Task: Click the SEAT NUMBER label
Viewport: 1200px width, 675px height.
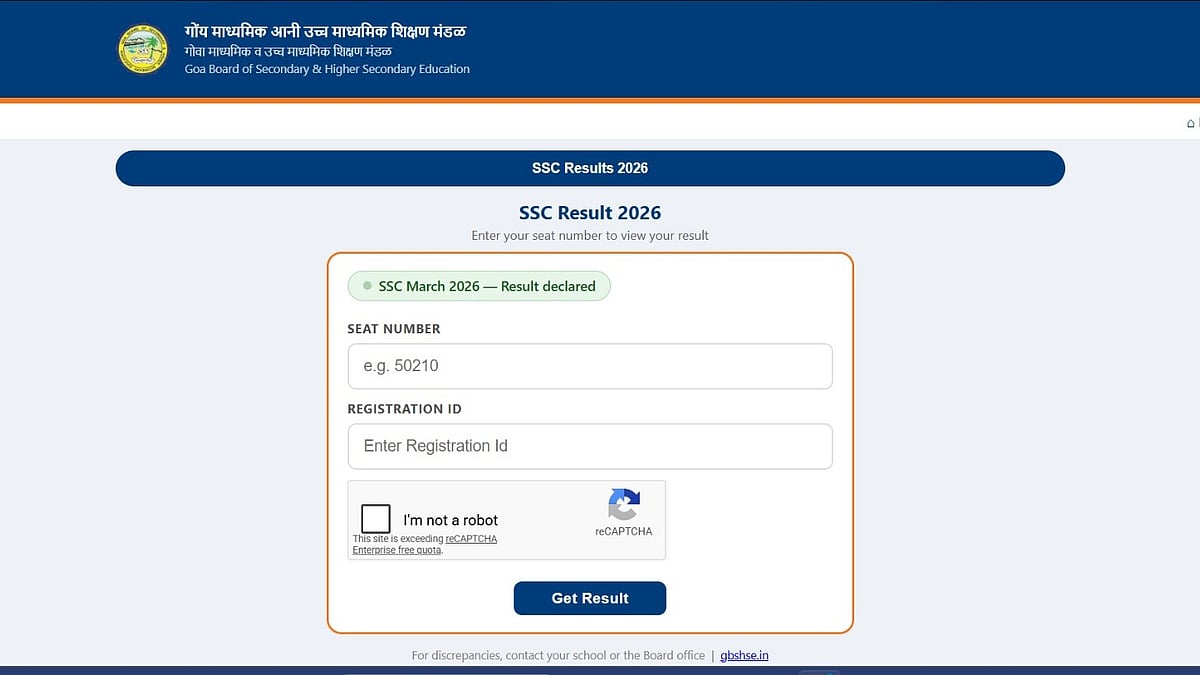Action: coord(394,329)
